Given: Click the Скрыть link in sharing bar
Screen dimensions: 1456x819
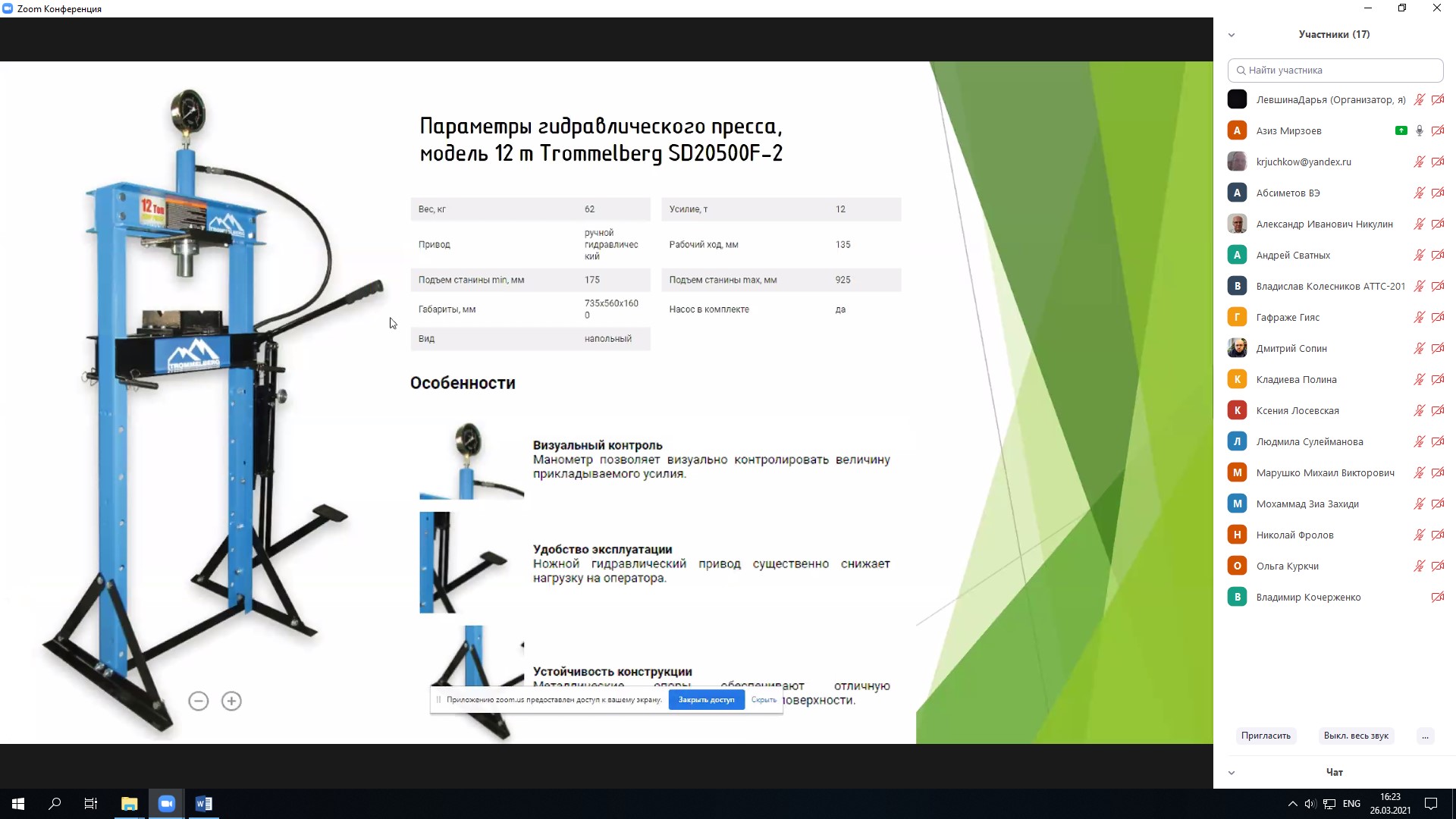Looking at the screenshot, I should click(x=764, y=700).
